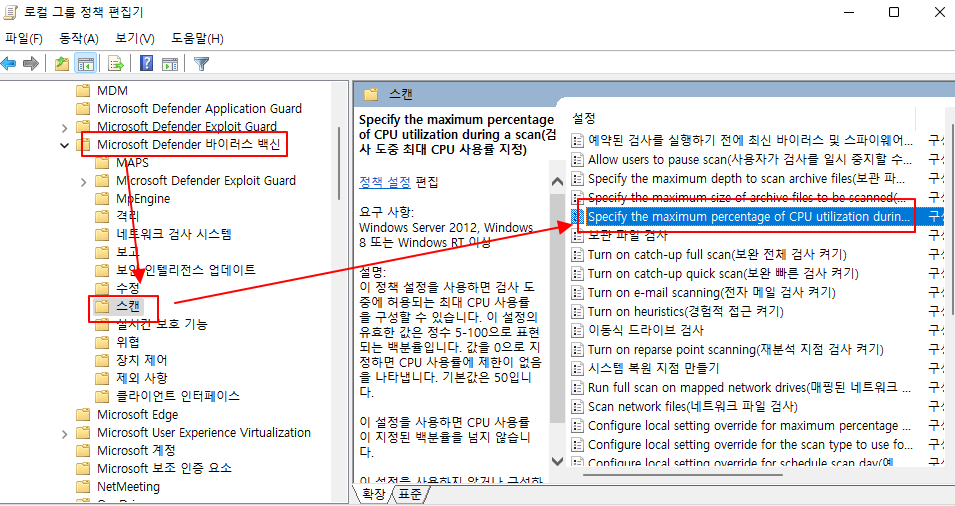Click the tree pane vertical scrollbar thumb
This screenshot has height=506, width=955.
click(339, 163)
